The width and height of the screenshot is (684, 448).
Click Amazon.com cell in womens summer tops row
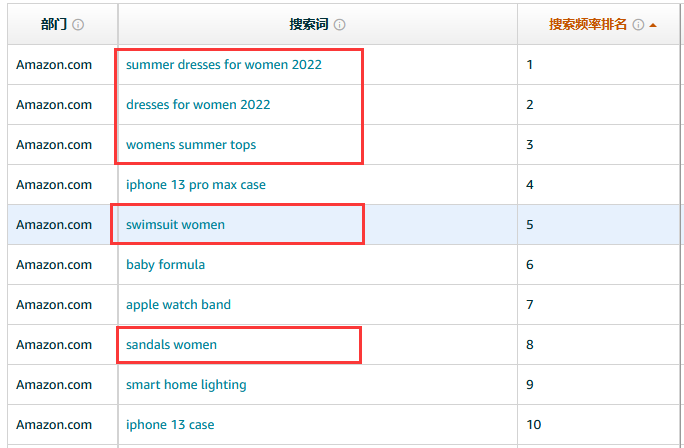[62, 145]
